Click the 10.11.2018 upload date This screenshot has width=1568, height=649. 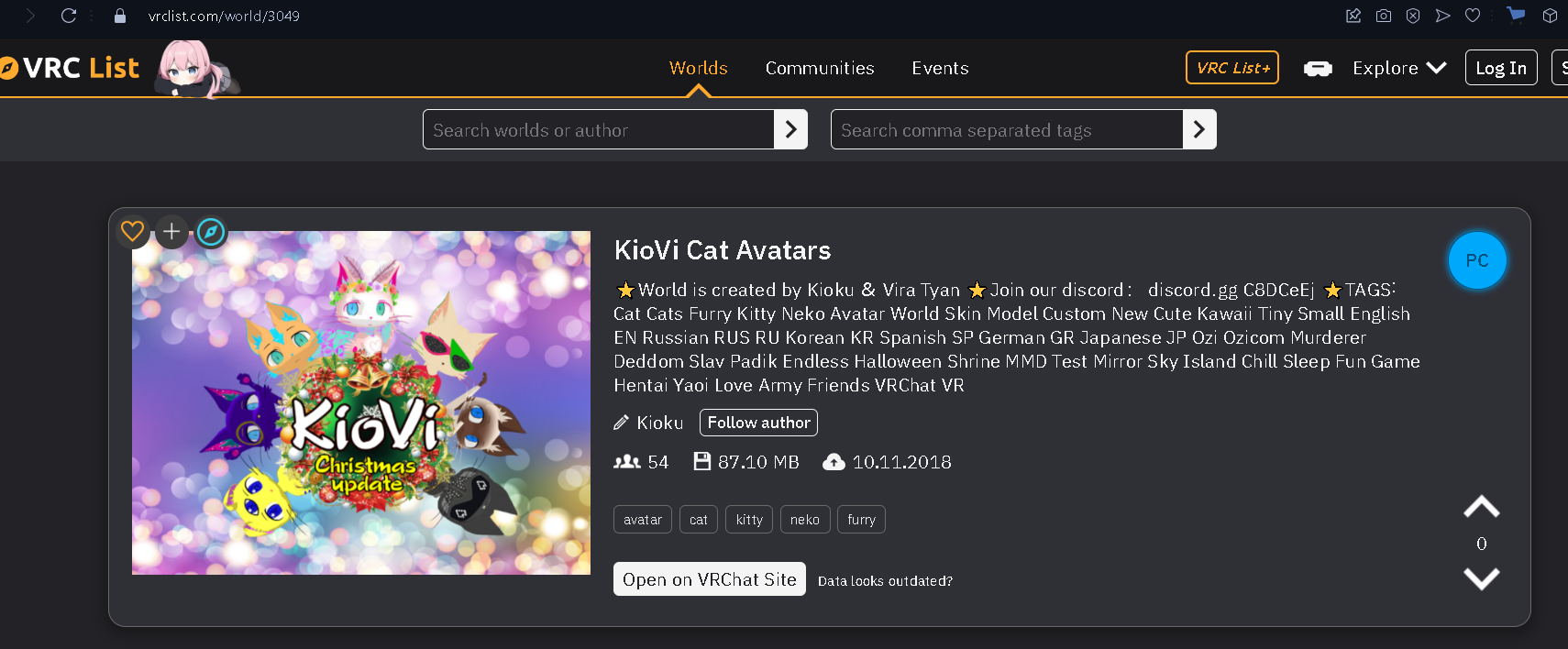pos(888,462)
